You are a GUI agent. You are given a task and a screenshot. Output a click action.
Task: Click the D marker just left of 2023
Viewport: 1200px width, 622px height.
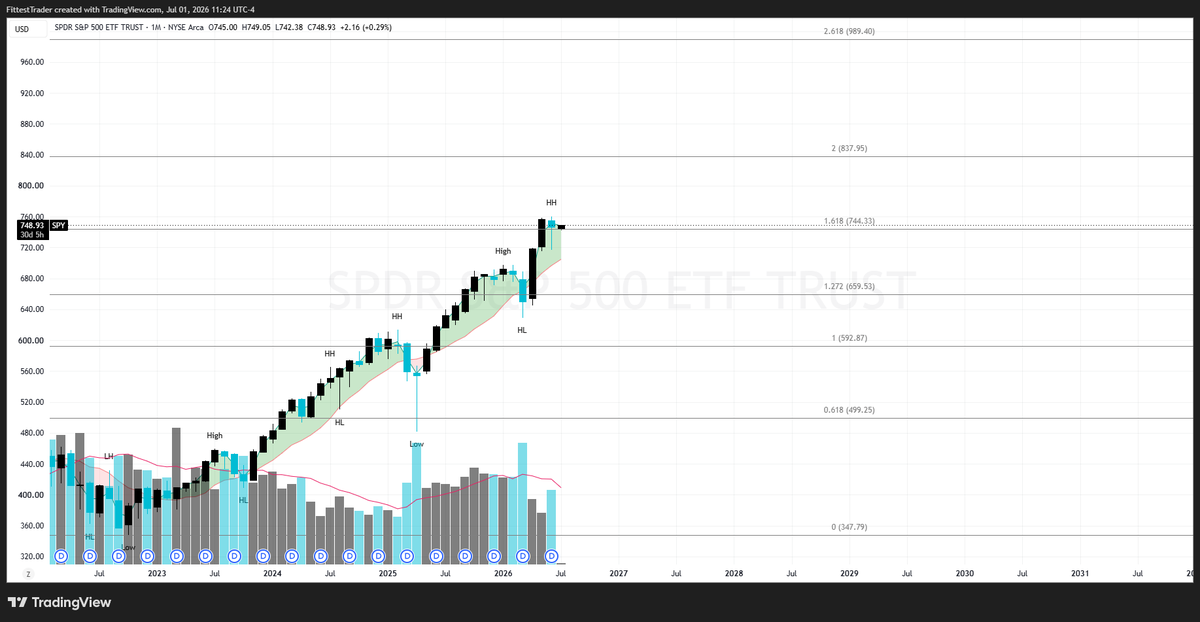point(147,556)
